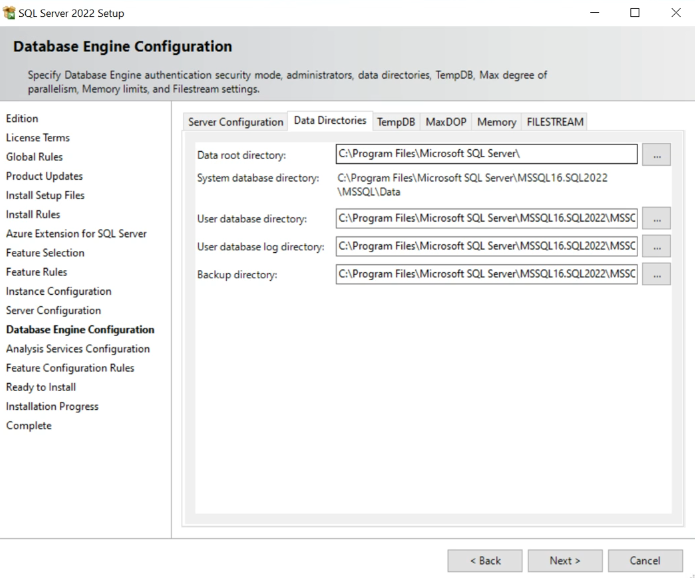Click into the User database log directory field

[x=487, y=246]
